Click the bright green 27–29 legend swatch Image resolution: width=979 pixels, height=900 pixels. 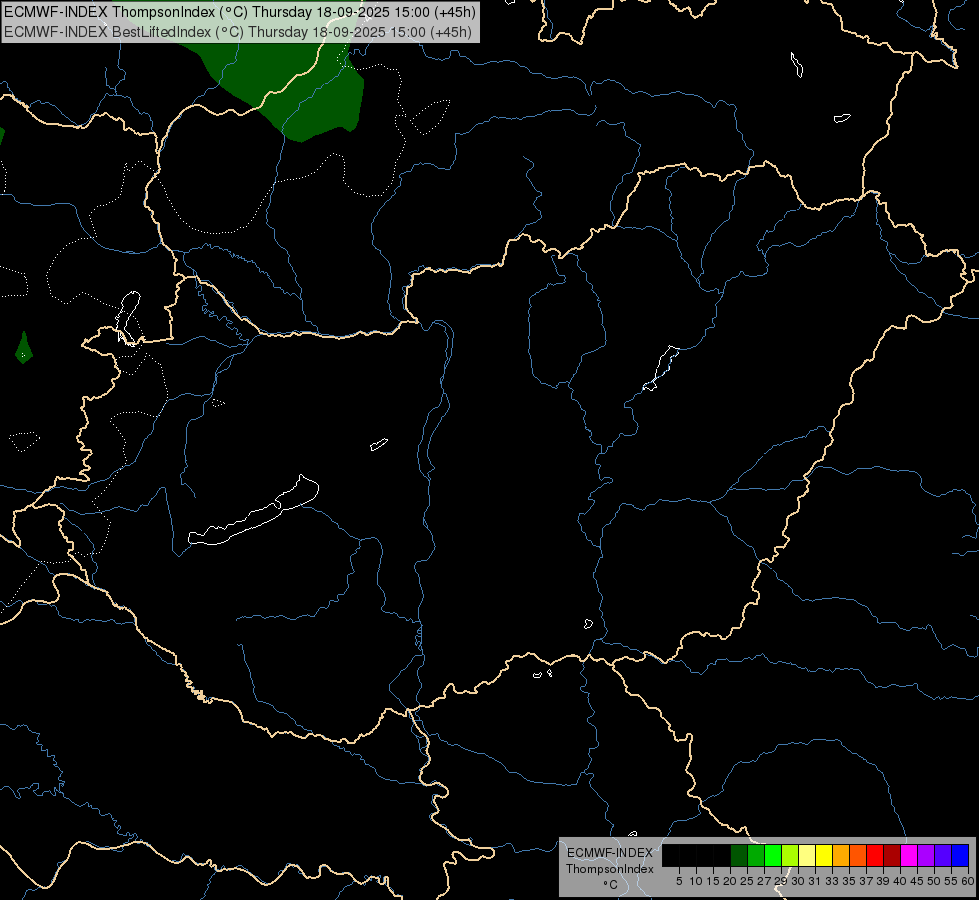click(x=773, y=855)
